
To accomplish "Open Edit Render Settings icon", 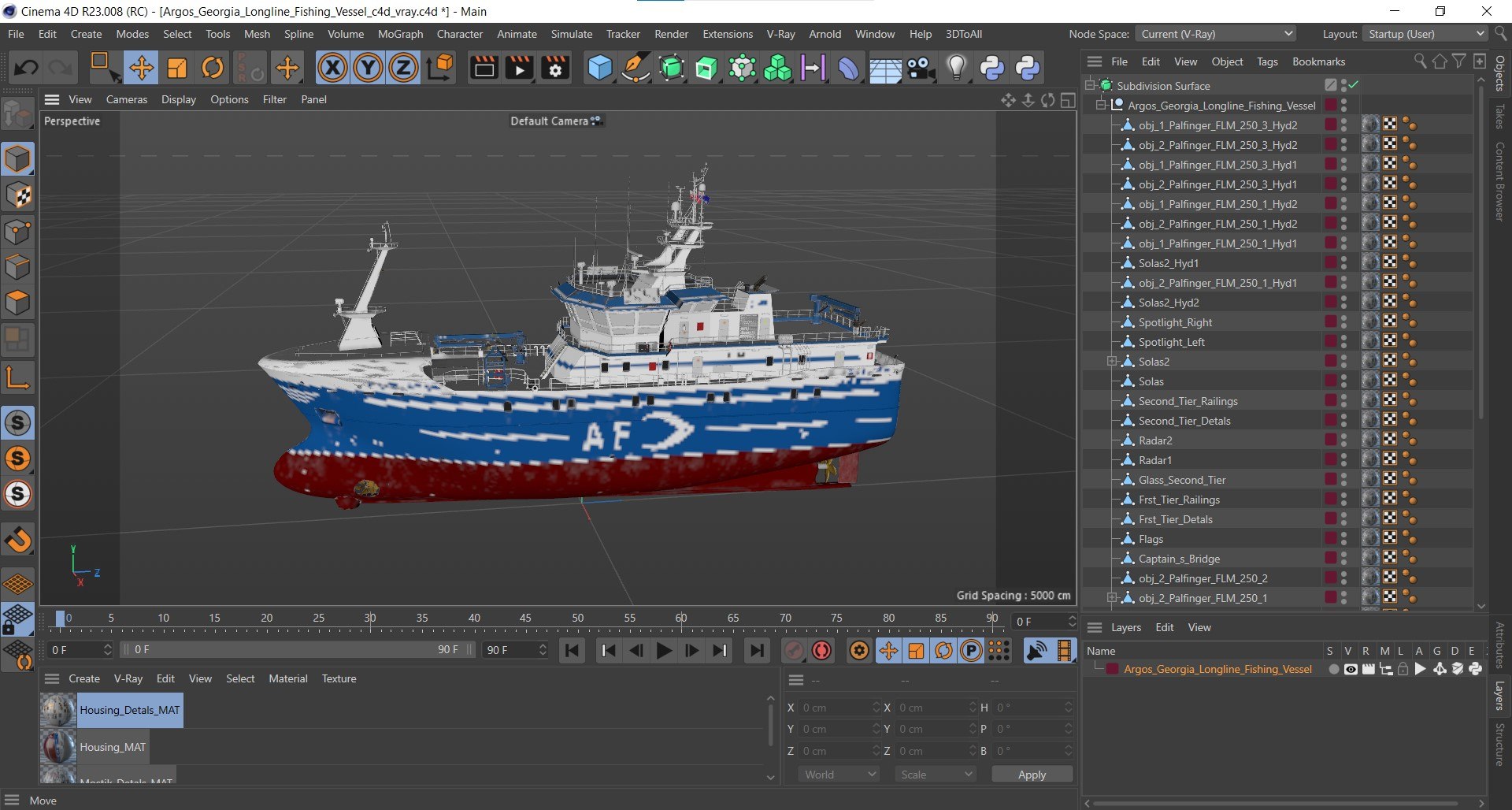I will click(x=555, y=68).
